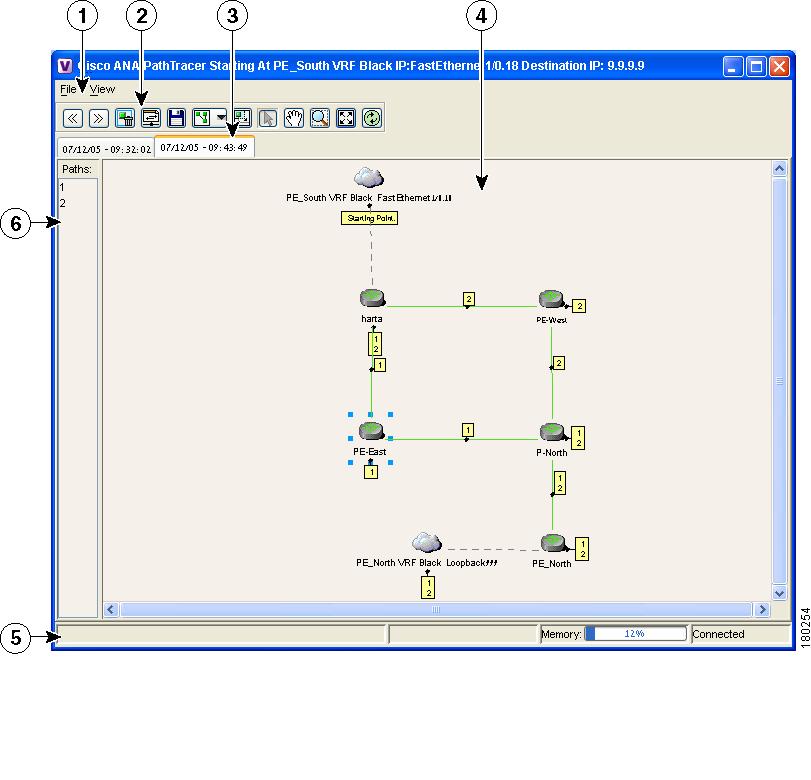Click the Memory 12% progress bar
The height and width of the screenshot is (780, 811).
tap(636, 634)
